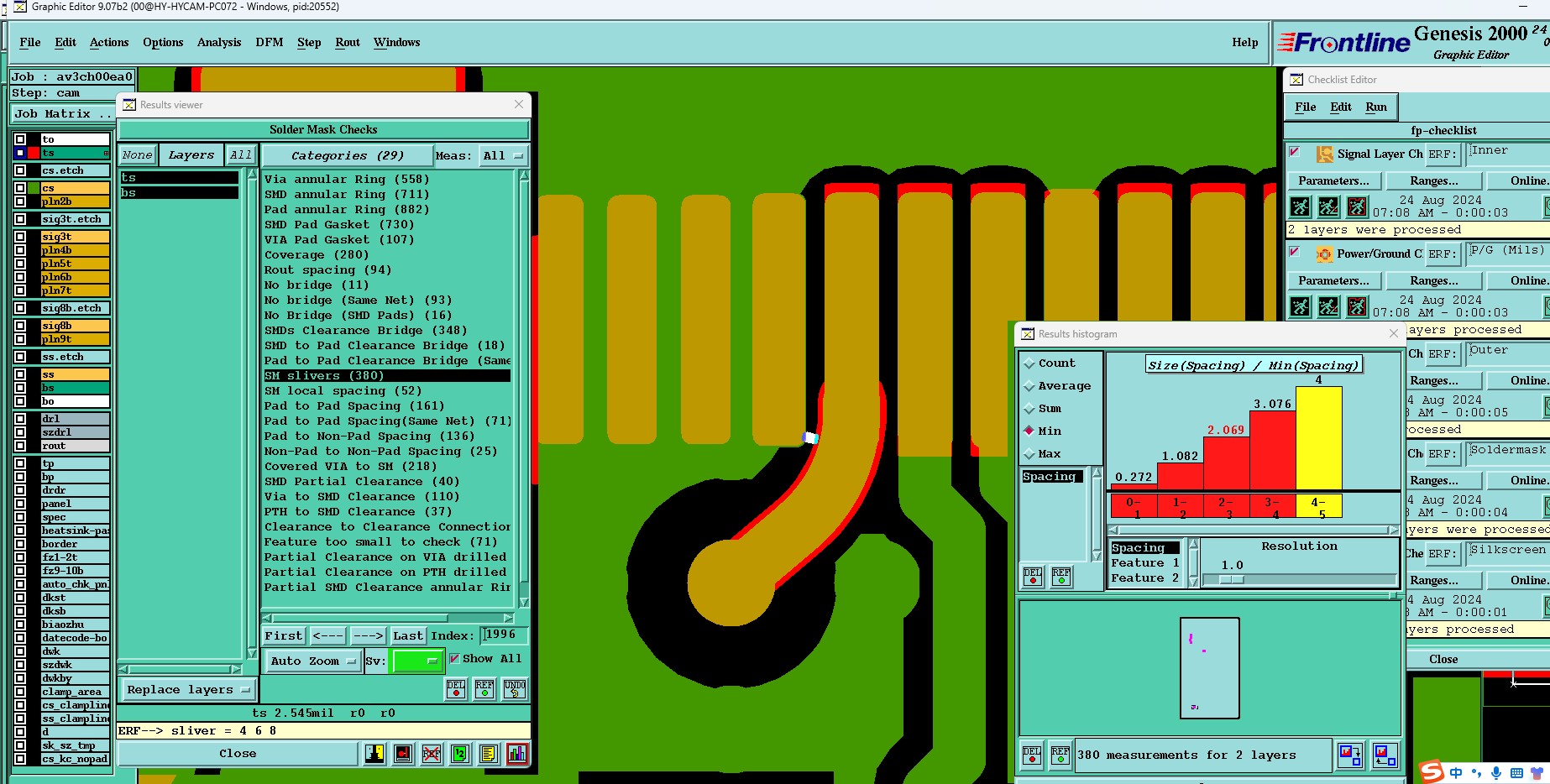
Task: Click the ERF button for Power/Ground check
Action: 1442,254
